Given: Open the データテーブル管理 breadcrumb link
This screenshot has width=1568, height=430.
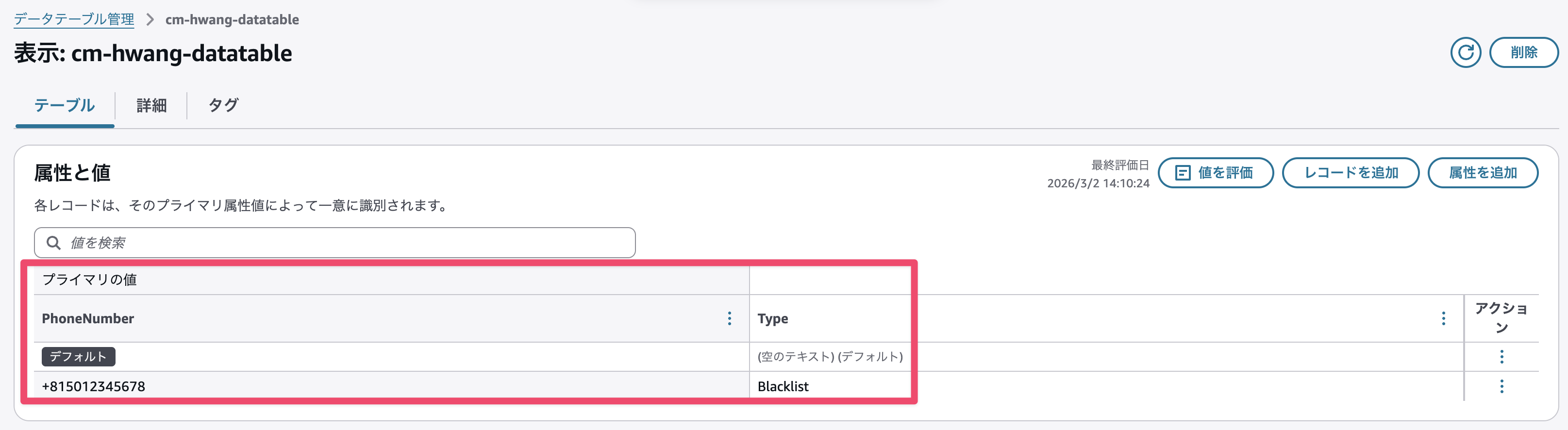Looking at the screenshot, I should pos(74,19).
